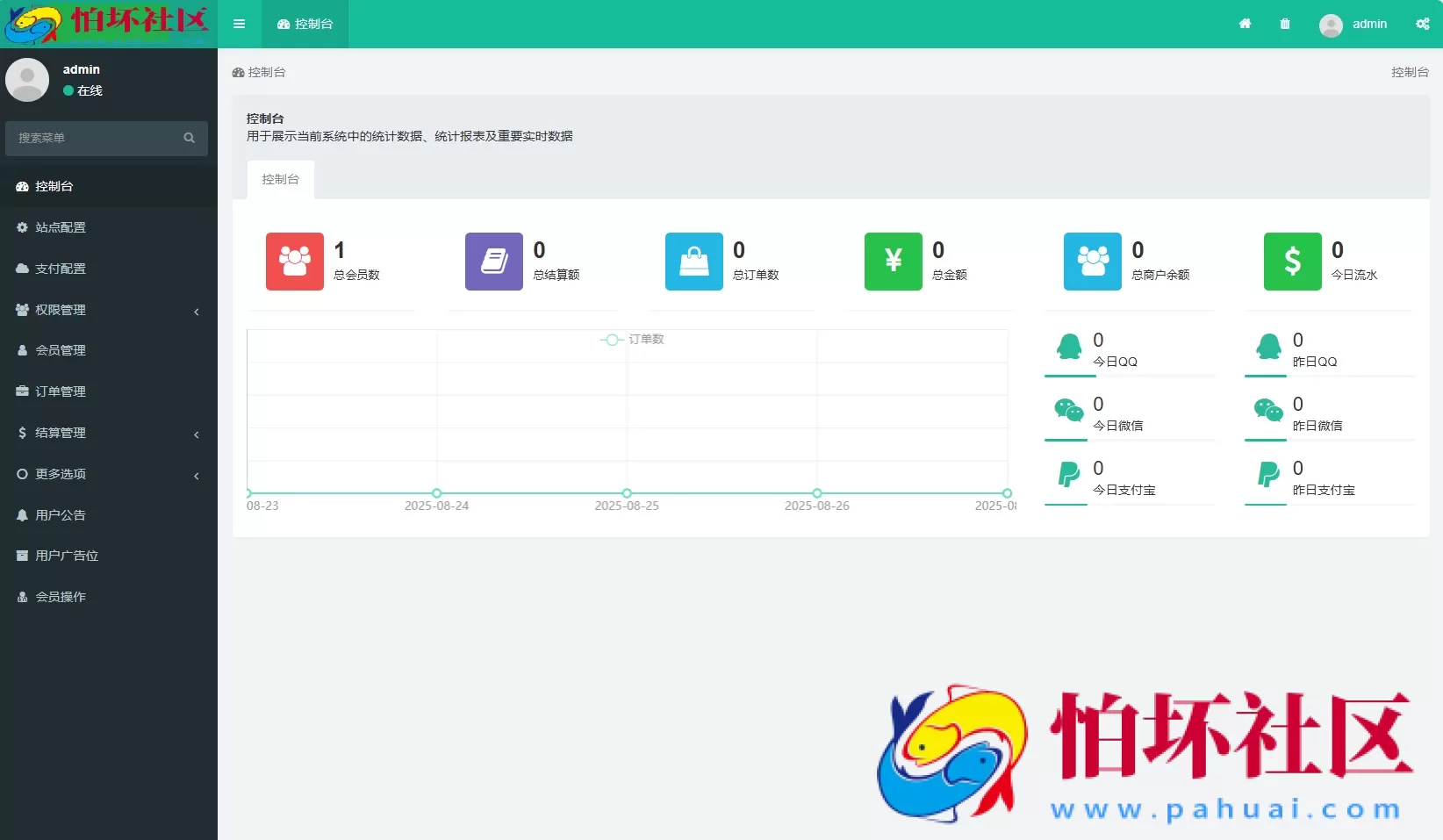Viewport: 1443px width, 840px height.
Task: Click the red total members icon
Action: tap(294, 261)
